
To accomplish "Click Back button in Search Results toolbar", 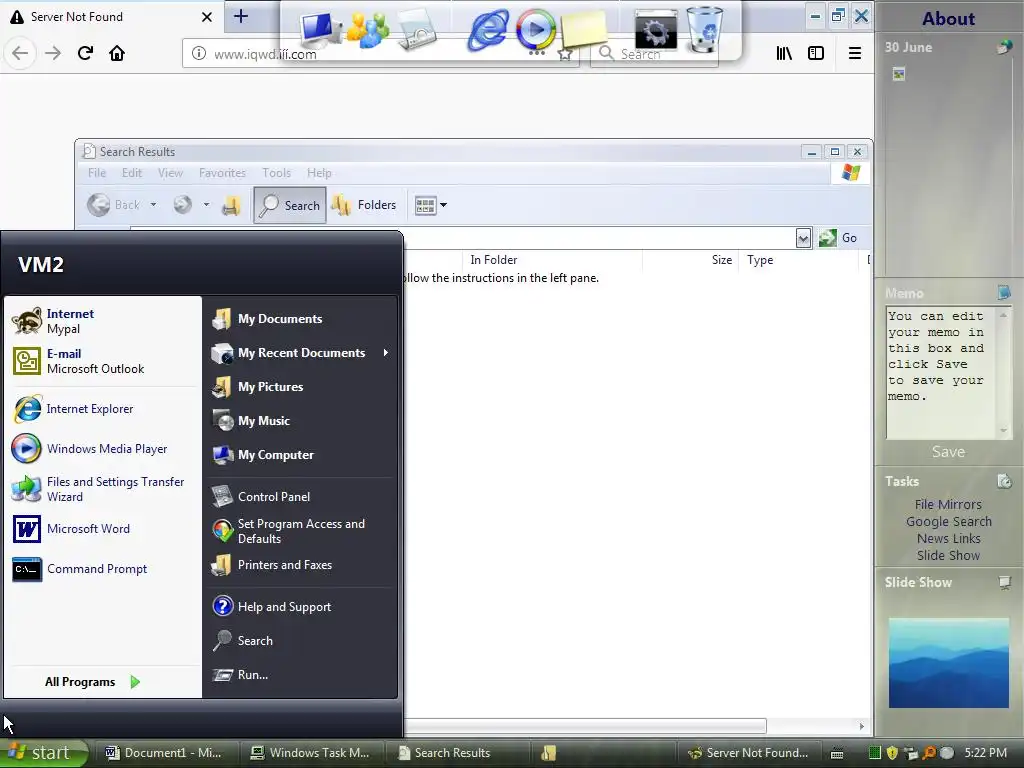I will (114, 205).
